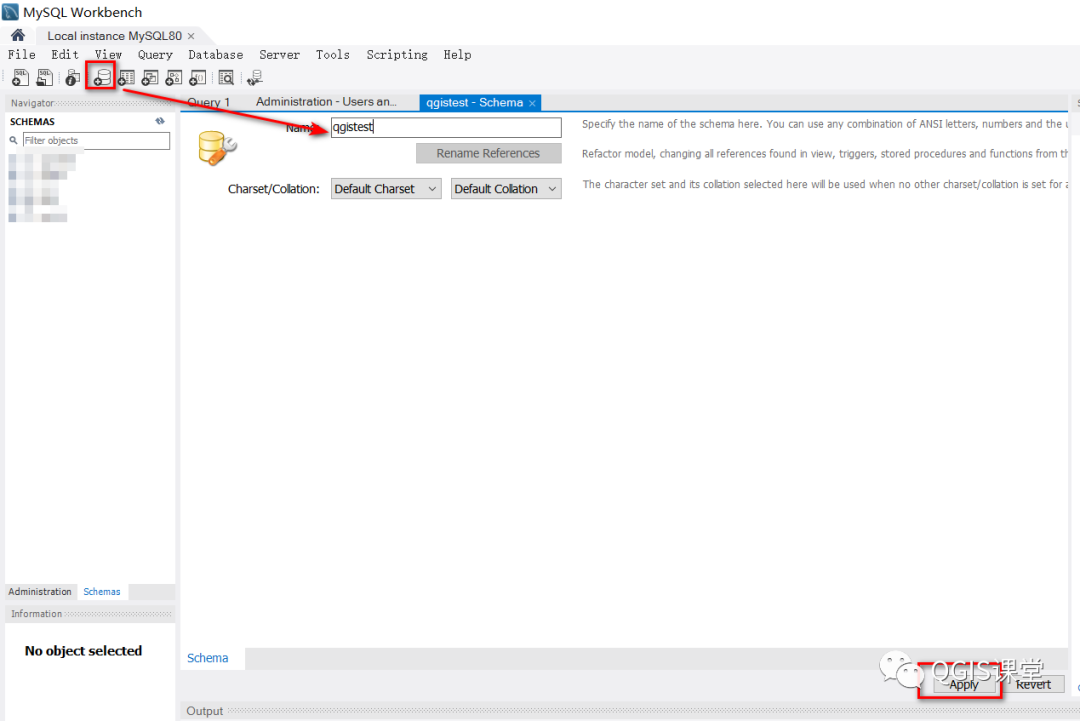Open the Query menu
This screenshot has width=1080, height=721.
point(155,54)
